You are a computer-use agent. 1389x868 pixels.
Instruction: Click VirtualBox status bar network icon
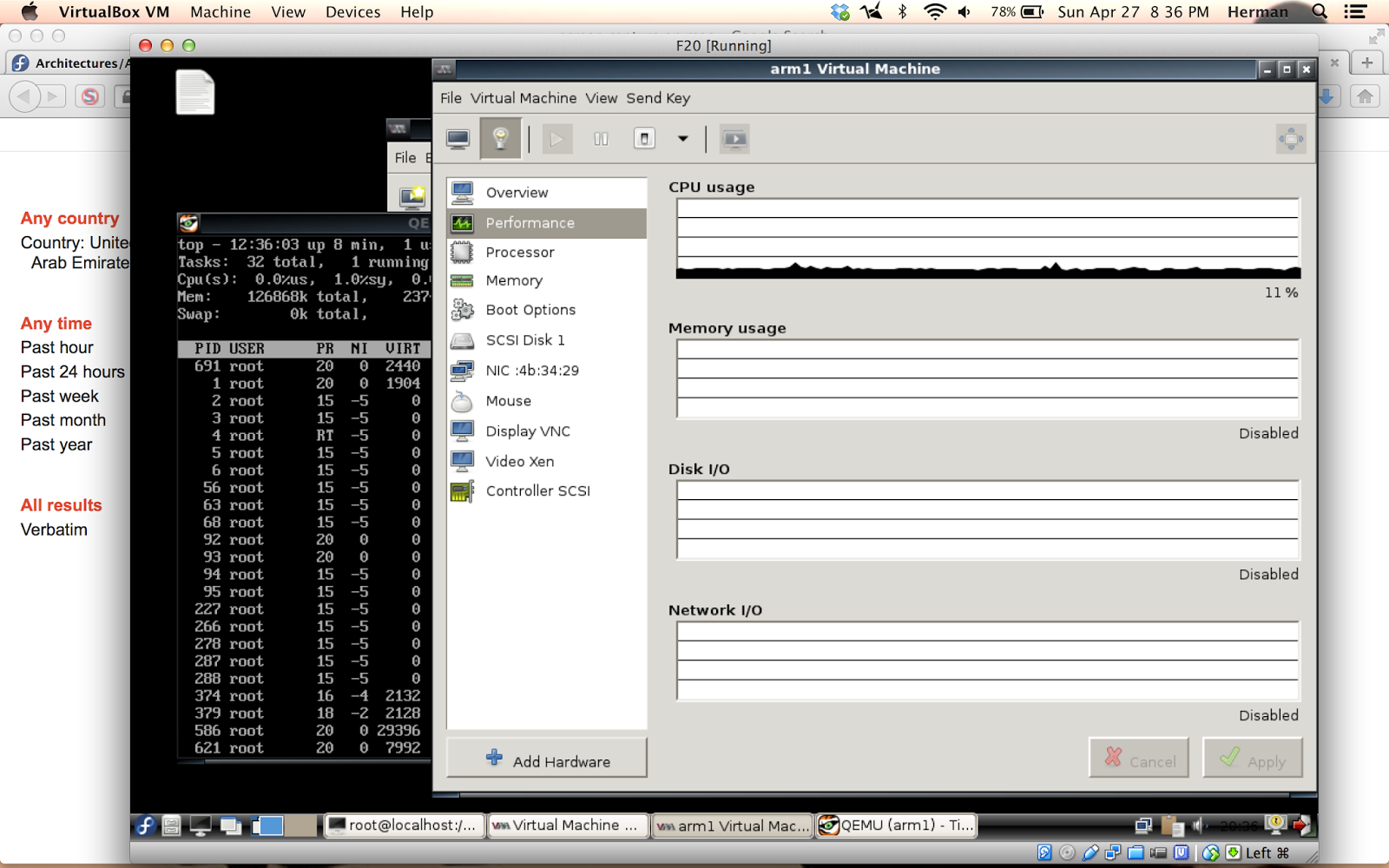1113,852
